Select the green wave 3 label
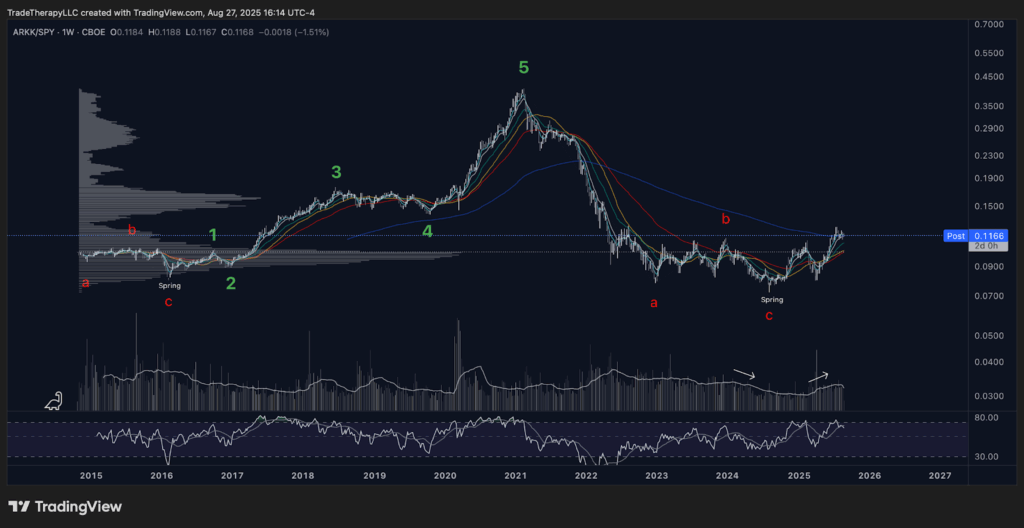Screen dimensions: 1024x528 [x=337, y=172]
